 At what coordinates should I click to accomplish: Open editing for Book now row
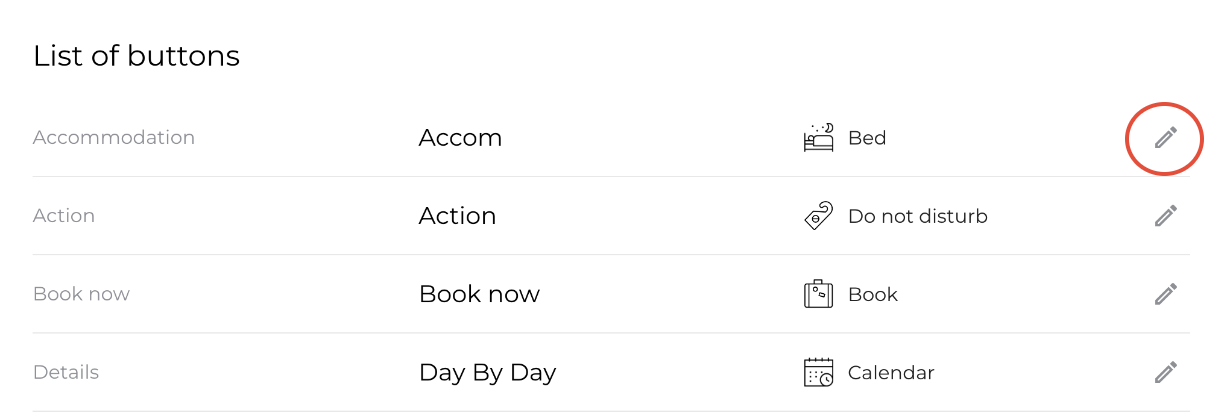pos(1165,294)
